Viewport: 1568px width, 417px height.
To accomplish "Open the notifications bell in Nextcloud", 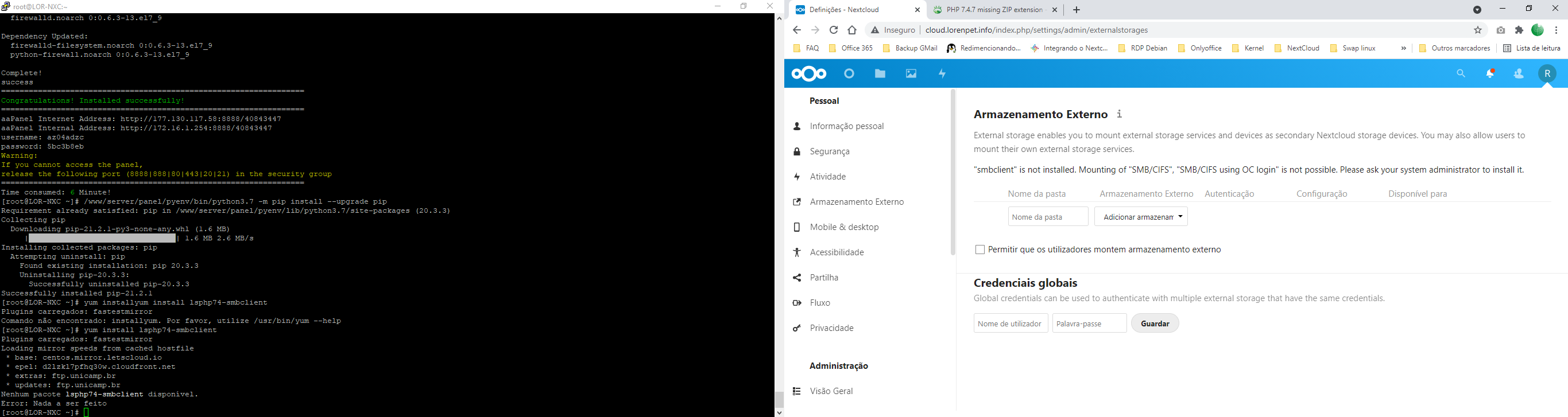I will pyautogui.click(x=1490, y=74).
